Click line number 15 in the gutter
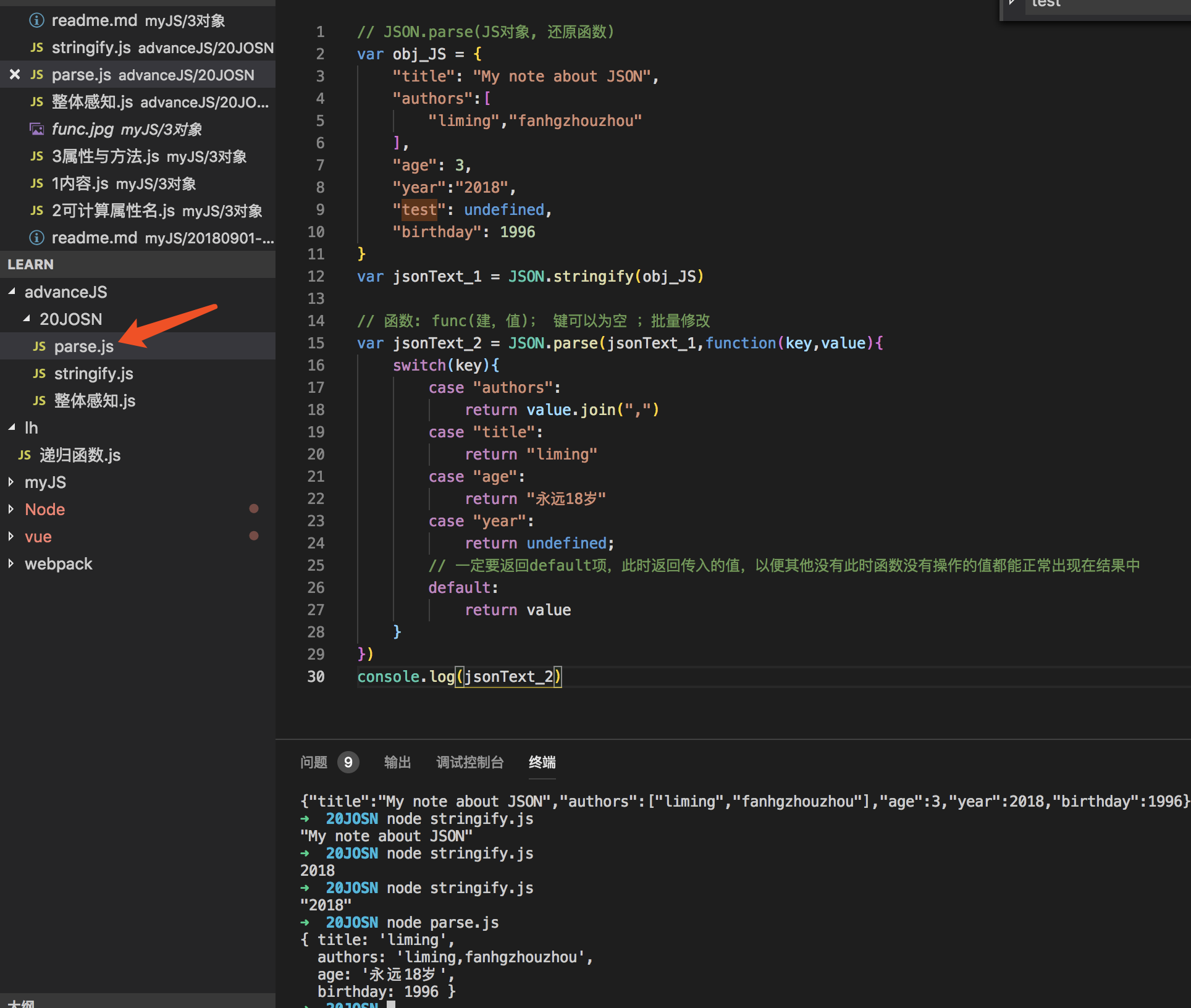The image size is (1191, 1008). (316, 343)
